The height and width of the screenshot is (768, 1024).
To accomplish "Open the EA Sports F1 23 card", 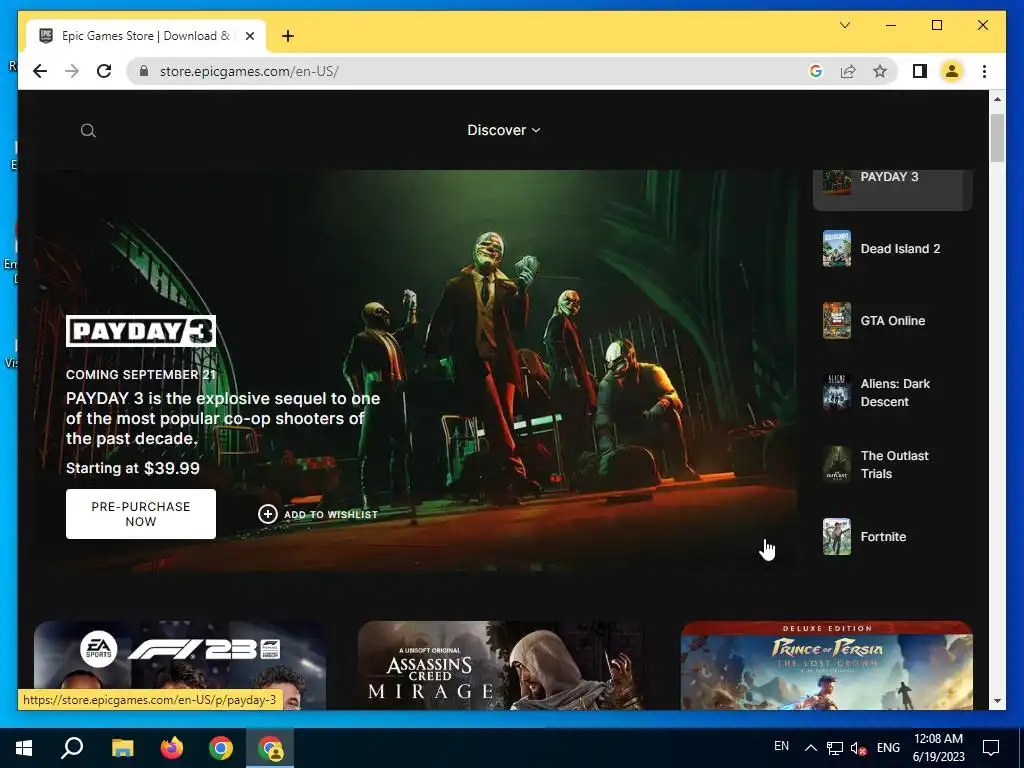I will 180,665.
